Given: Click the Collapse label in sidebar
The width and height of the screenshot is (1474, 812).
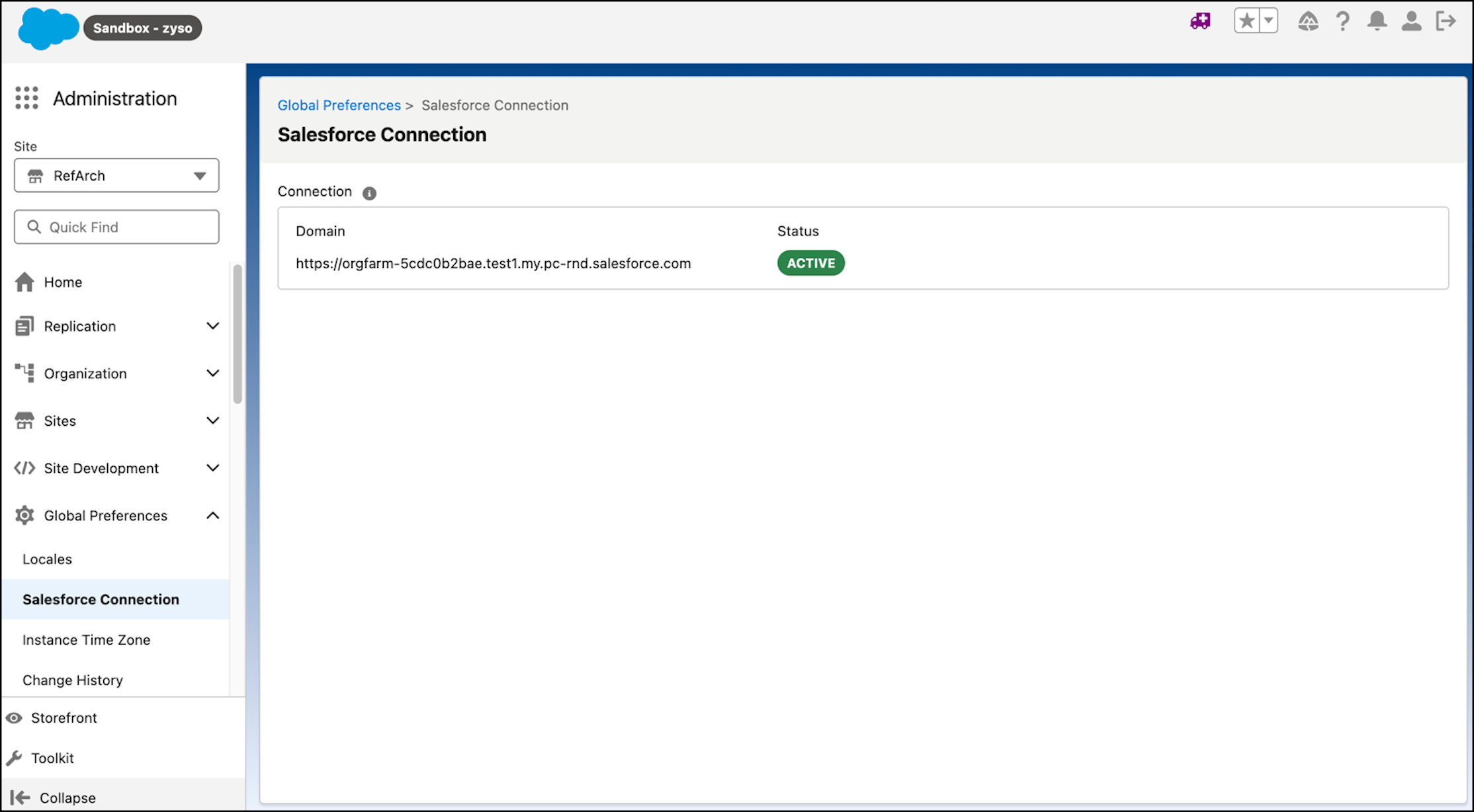Looking at the screenshot, I should (x=67, y=798).
